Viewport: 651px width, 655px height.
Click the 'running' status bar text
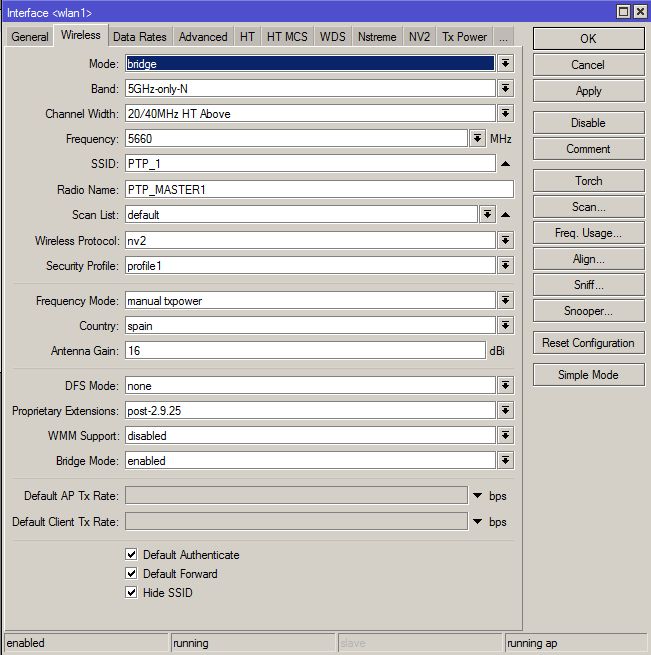pos(191,643)
